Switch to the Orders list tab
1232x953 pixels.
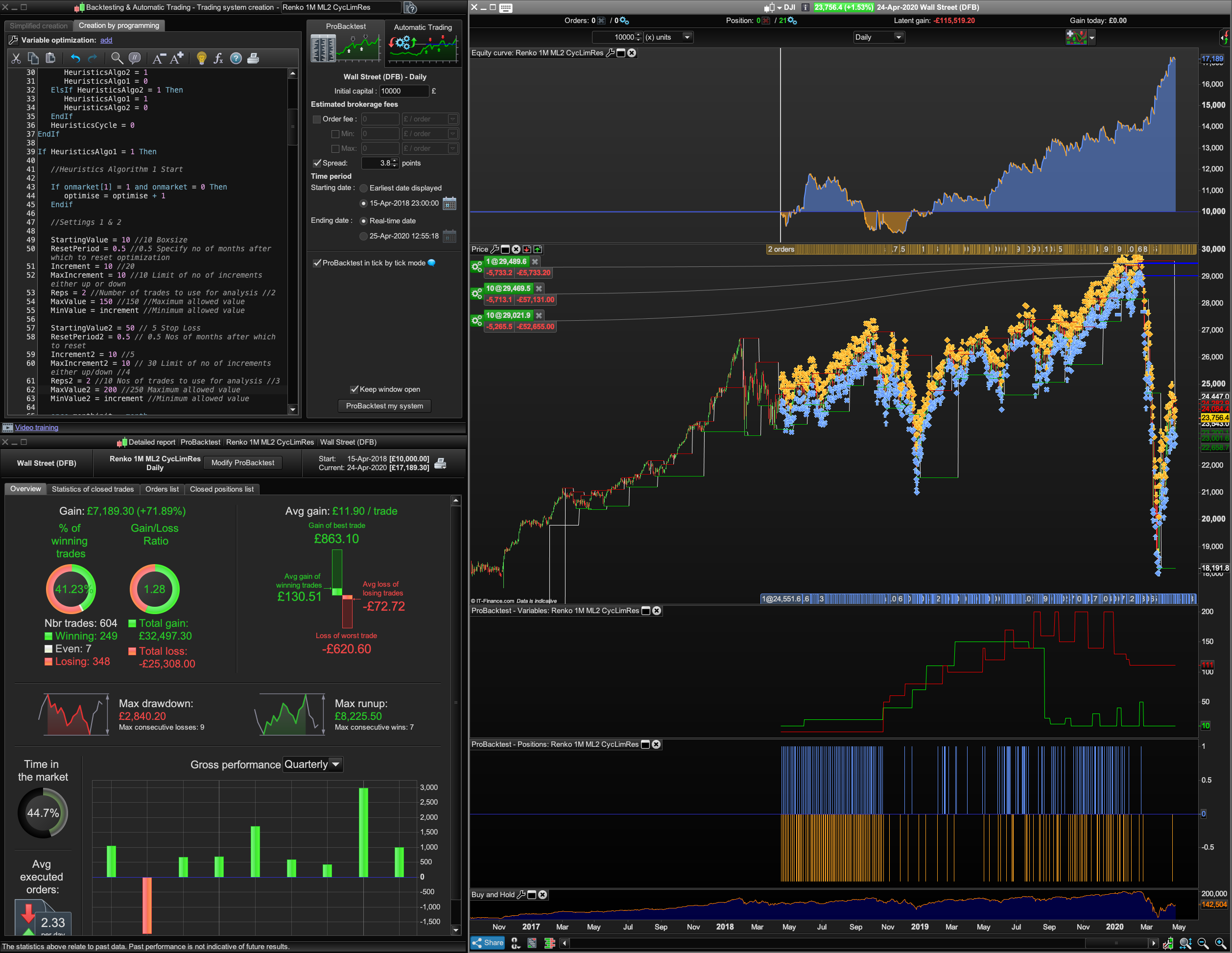coord(162,489)
